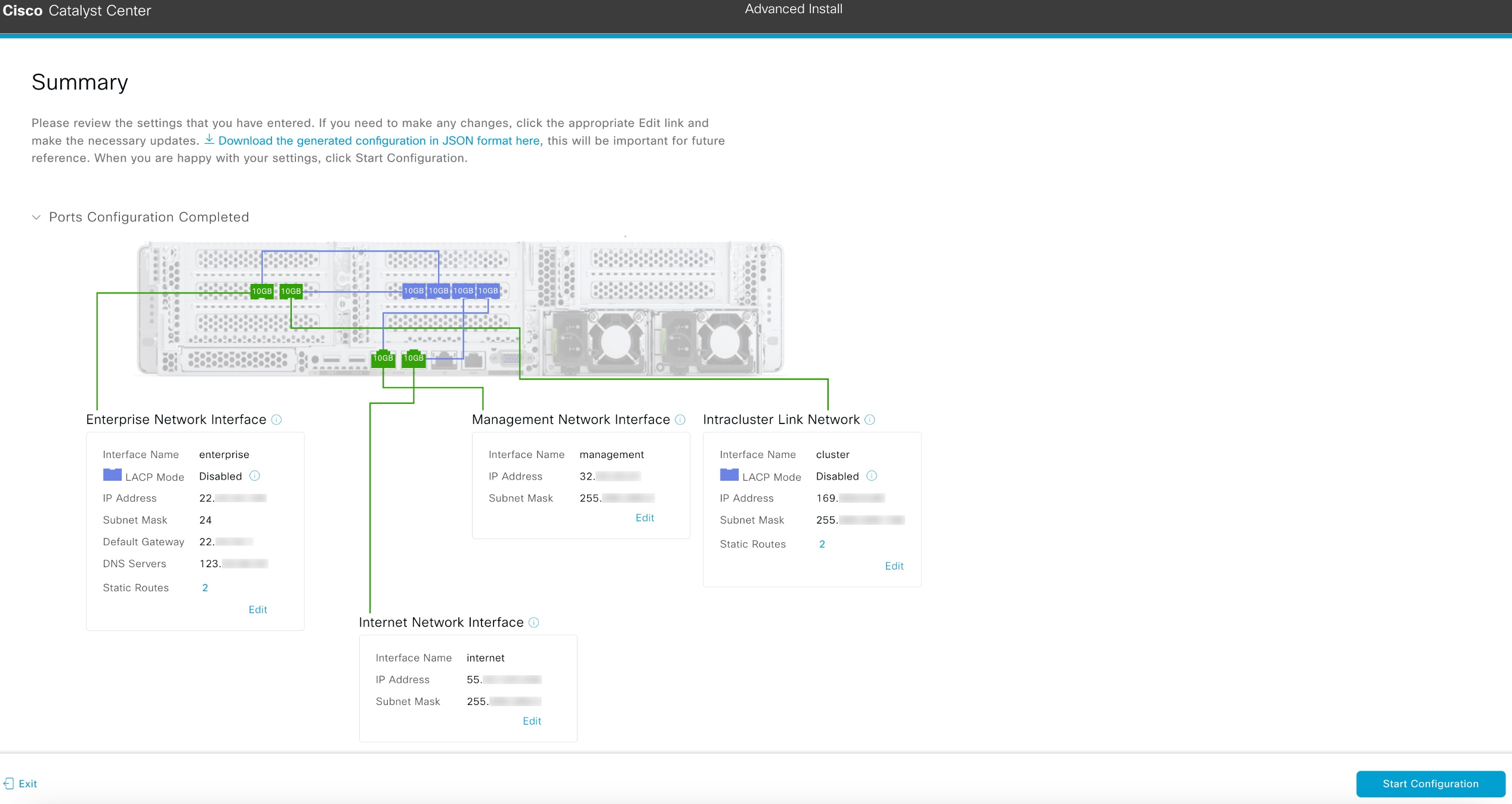1512x804 pixels.
Task: Click info icon next to enterprise LACP Mode Disabled
Action: pyautogui.click(x=254, y=476)
